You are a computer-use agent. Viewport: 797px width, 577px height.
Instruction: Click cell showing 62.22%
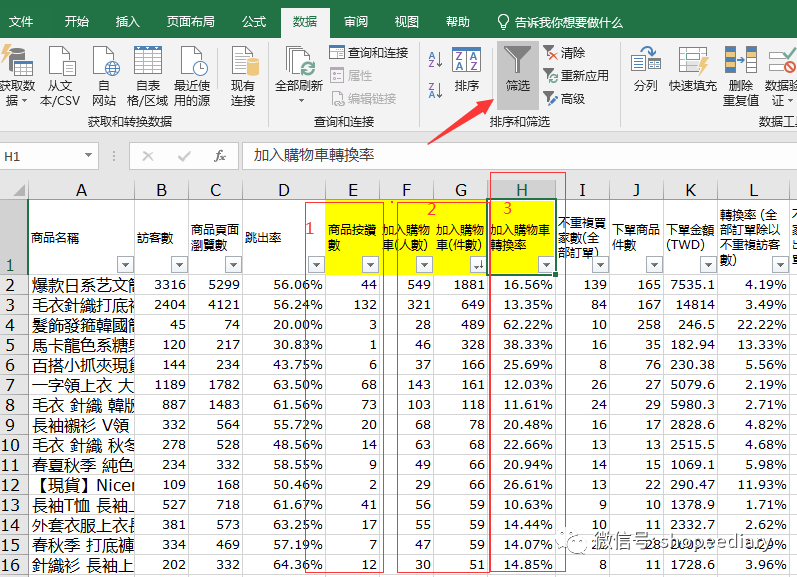[522, 325]
